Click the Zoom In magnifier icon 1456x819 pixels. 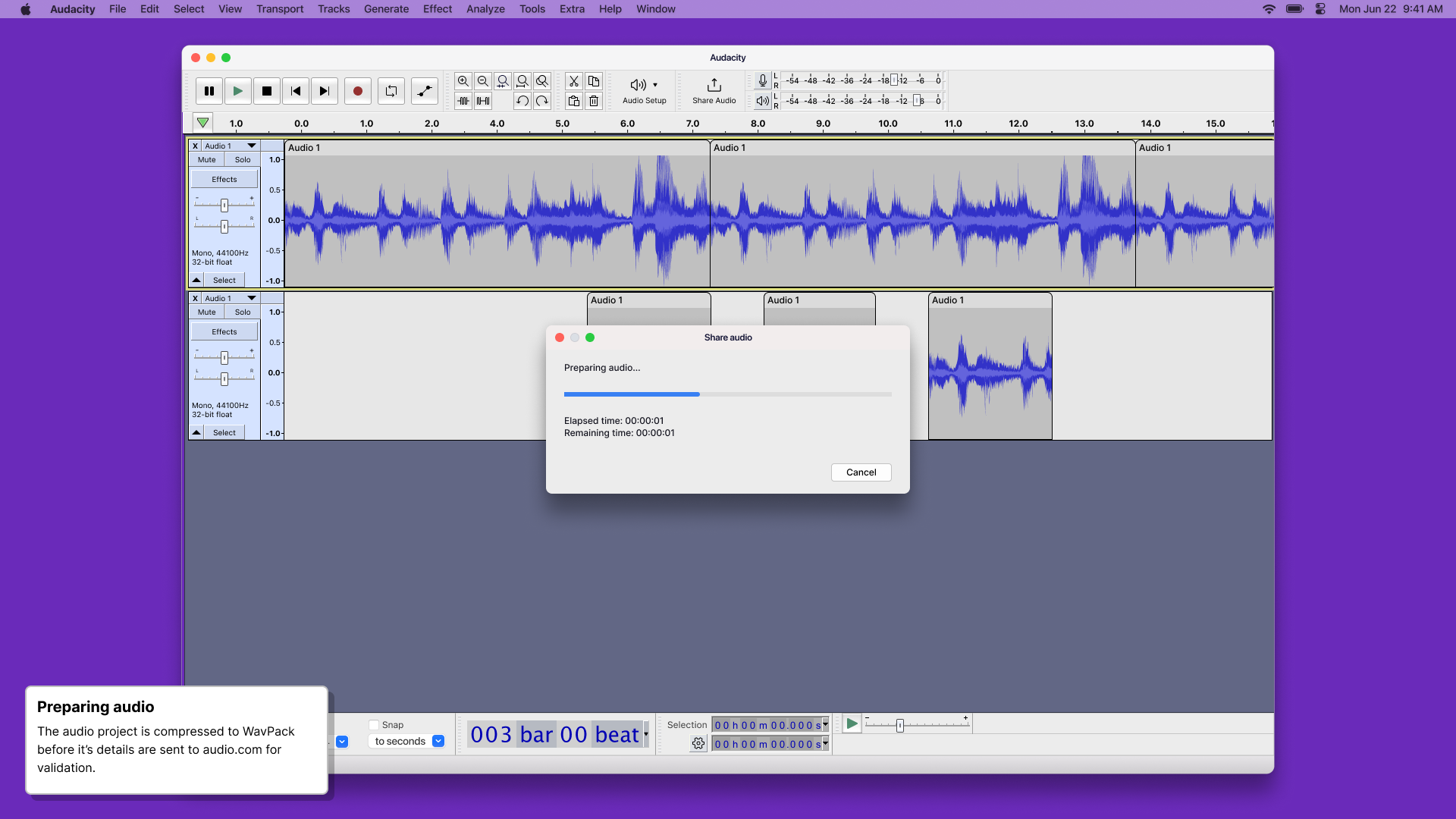pyautogui.click(x=463, y=81)
